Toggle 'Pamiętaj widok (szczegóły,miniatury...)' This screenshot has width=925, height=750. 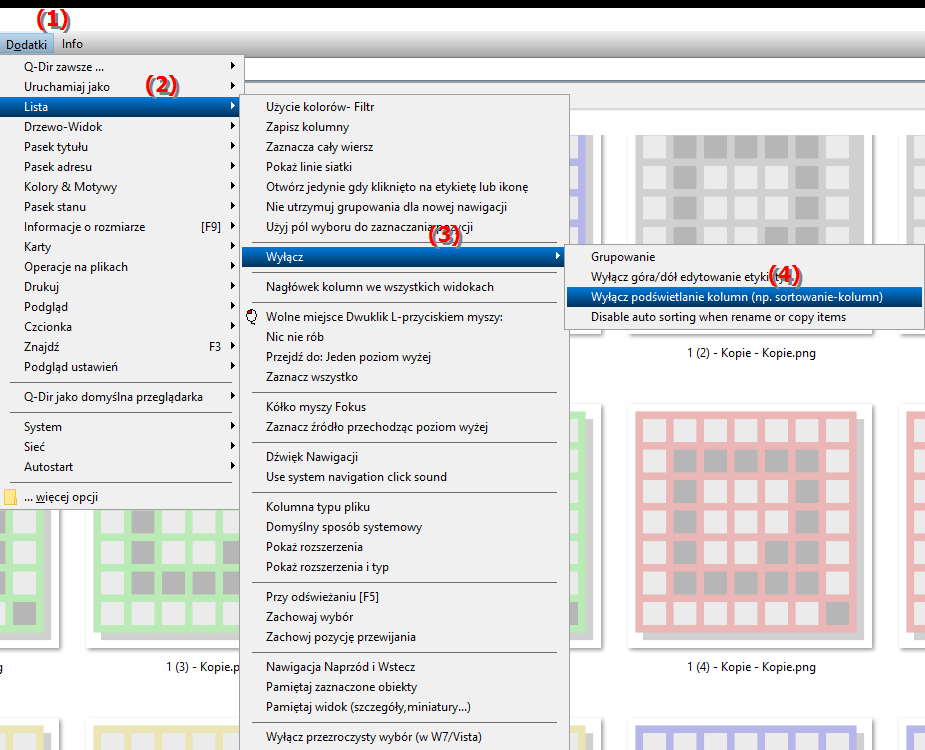[404, 708]
